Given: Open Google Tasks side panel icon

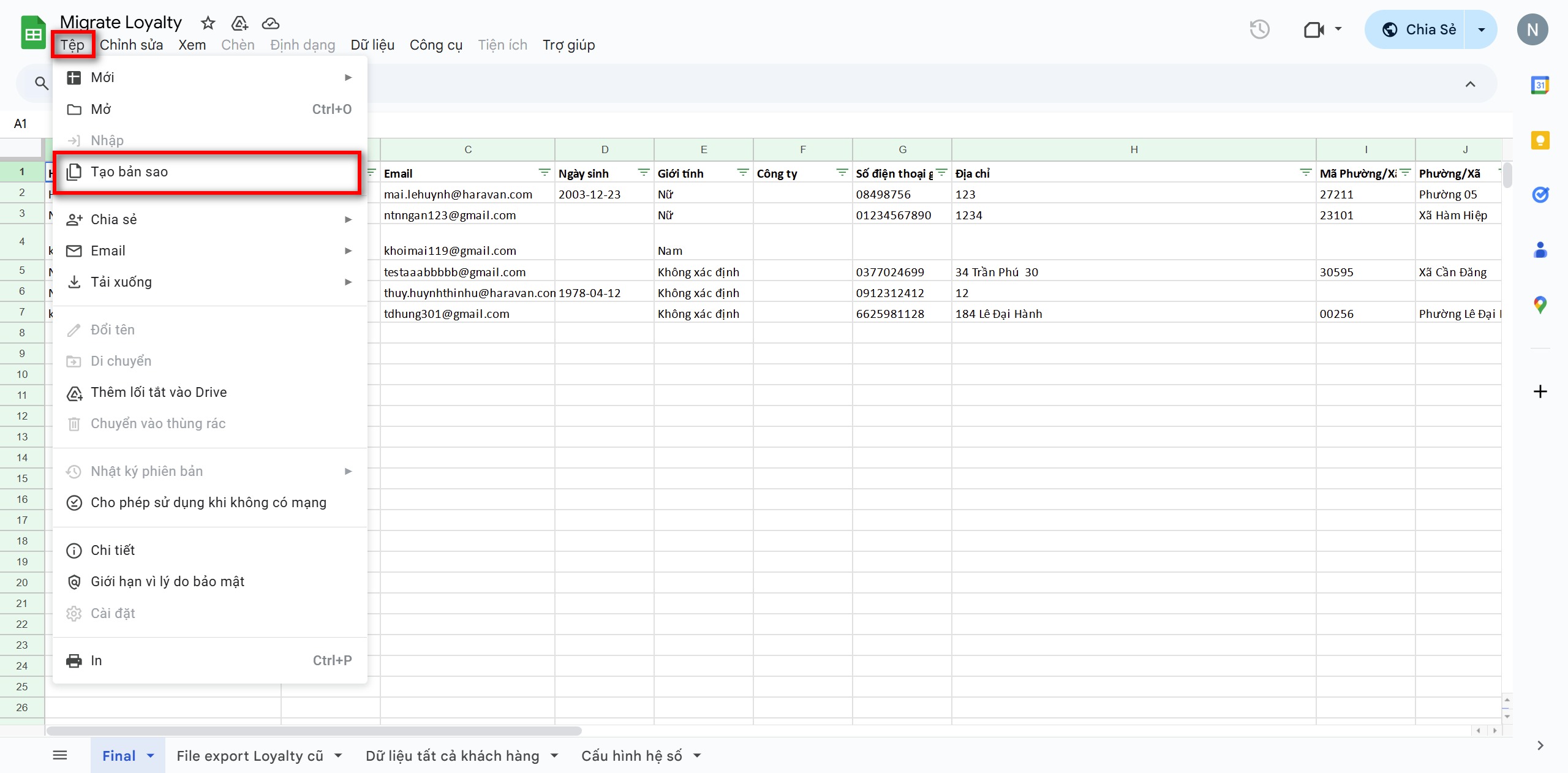Looking at the screenshot, I should (1540, 195).
